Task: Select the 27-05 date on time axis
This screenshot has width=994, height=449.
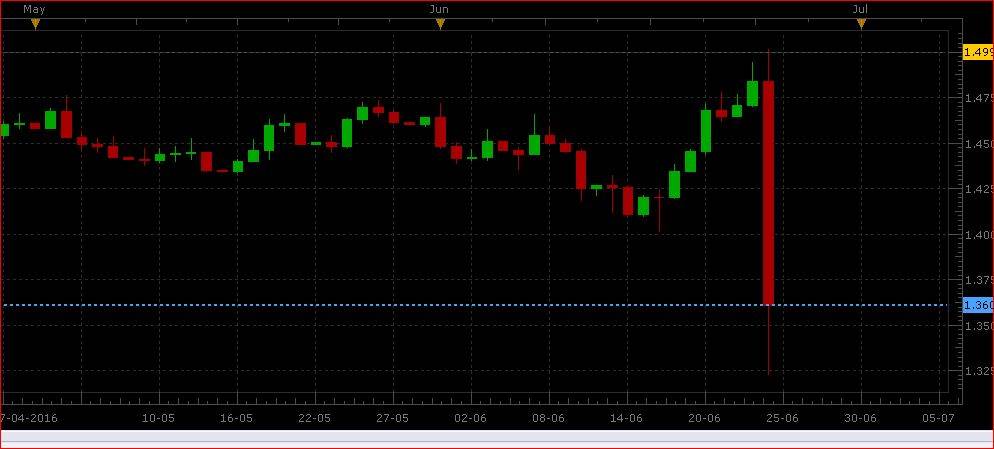Action: click(x=392, y=418)
